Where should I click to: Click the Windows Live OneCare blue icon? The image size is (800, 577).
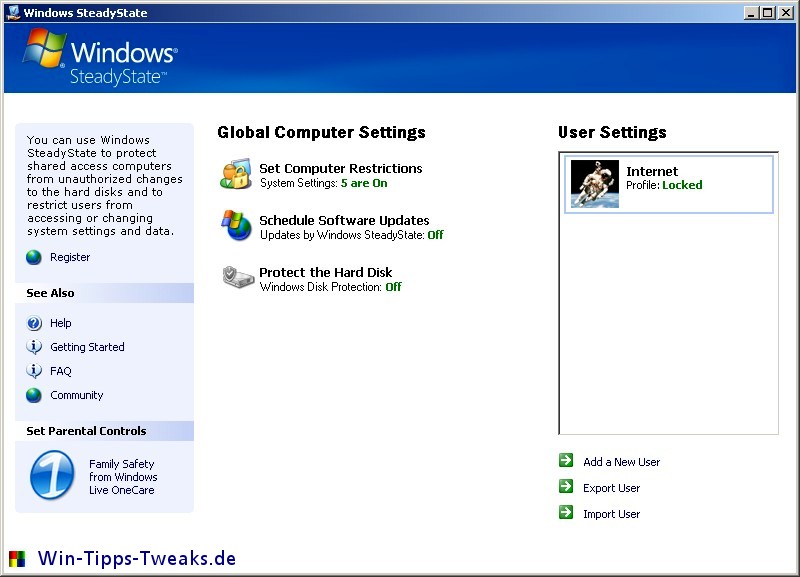(52, 475)
